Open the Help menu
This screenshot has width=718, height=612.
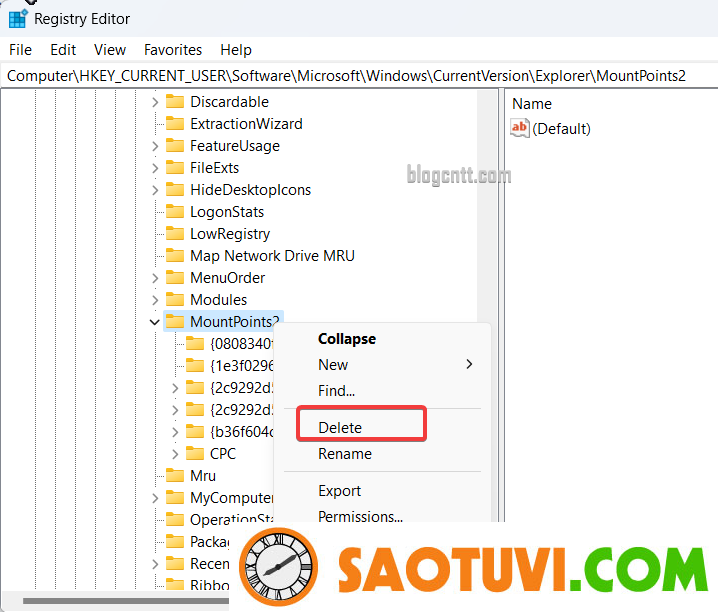pyautogui.click(x=236, y=49)
